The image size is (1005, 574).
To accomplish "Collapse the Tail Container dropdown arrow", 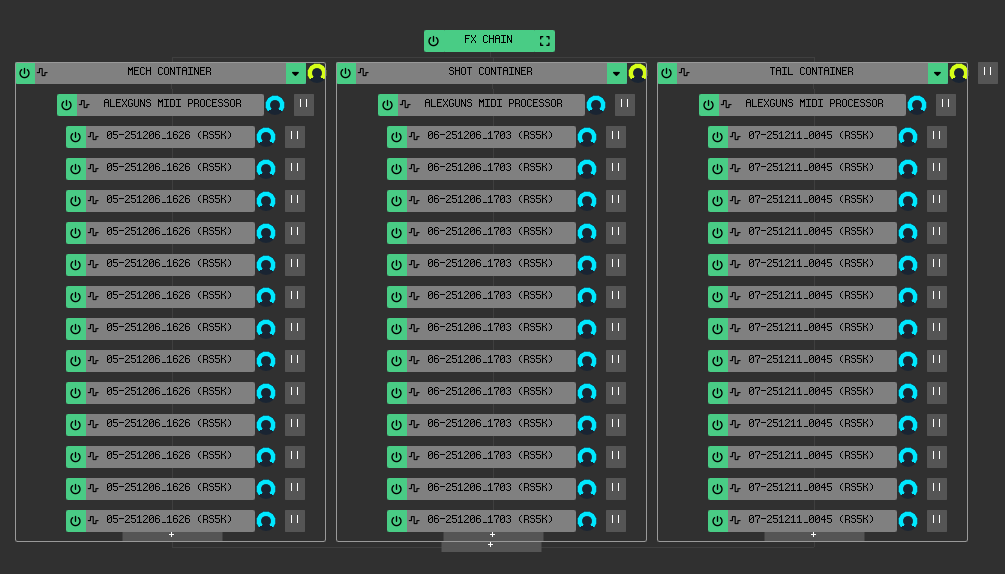I will (937, 73).
